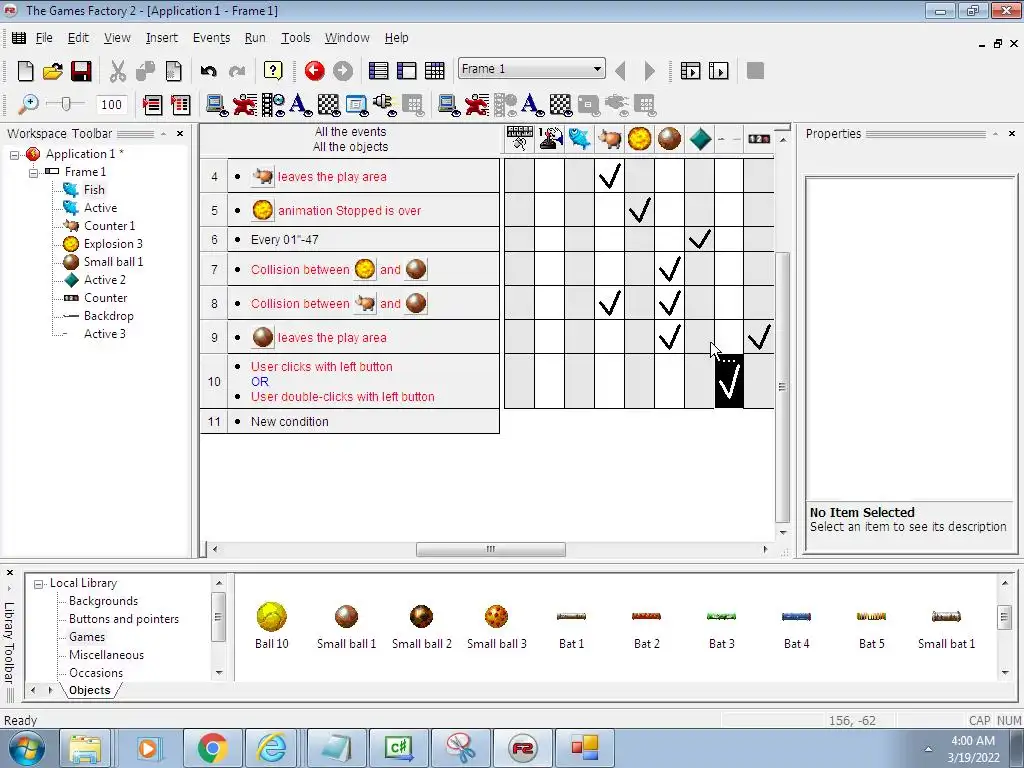Select Explosion 3 in workspace tree
Image resolution: width=1024 pixels, height=768 pixels.
coord(113,244)
